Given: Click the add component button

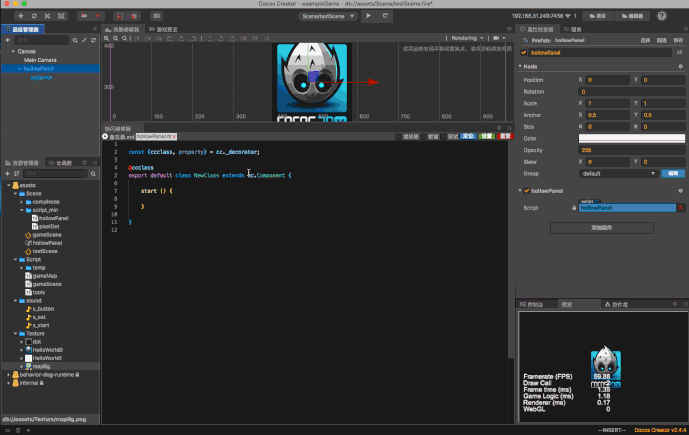Looking at the screenshot, I should point(602,228).
